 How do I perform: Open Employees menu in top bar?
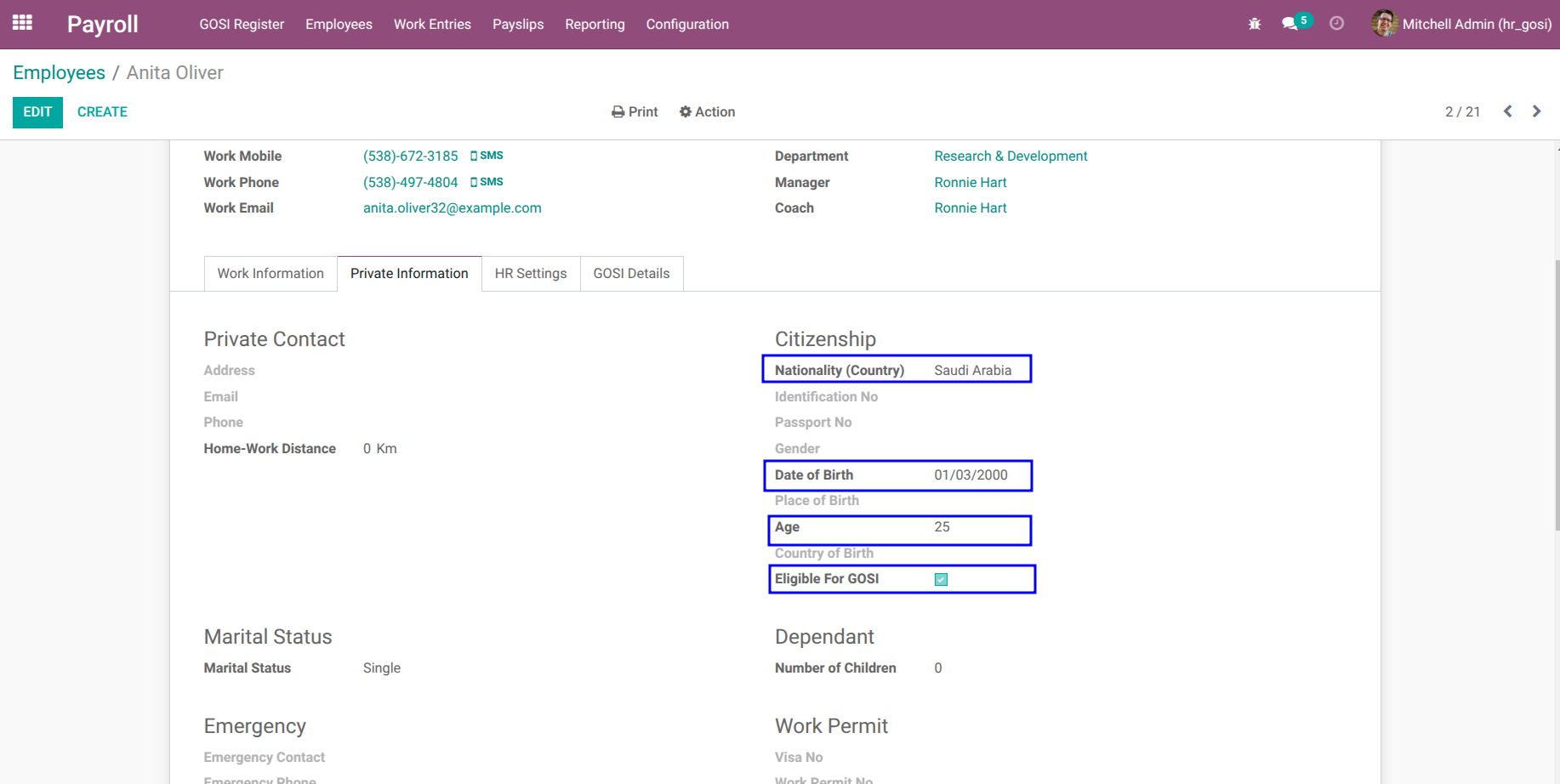pyautogui.click(x=339, y=25)
